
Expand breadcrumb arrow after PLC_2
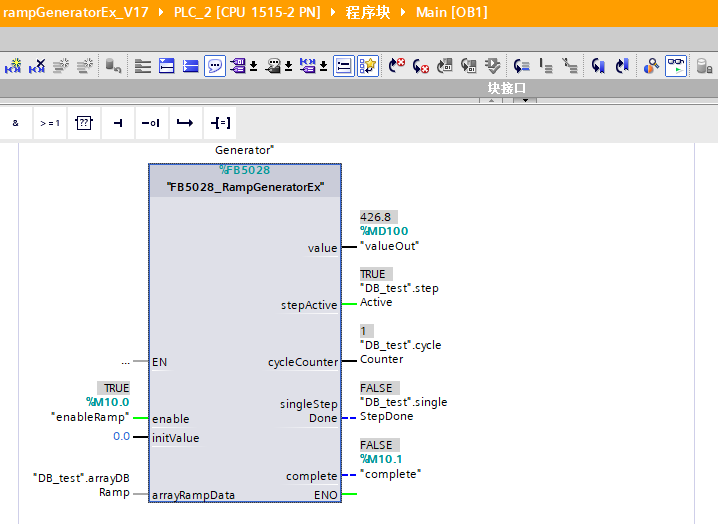coord(333,12)
